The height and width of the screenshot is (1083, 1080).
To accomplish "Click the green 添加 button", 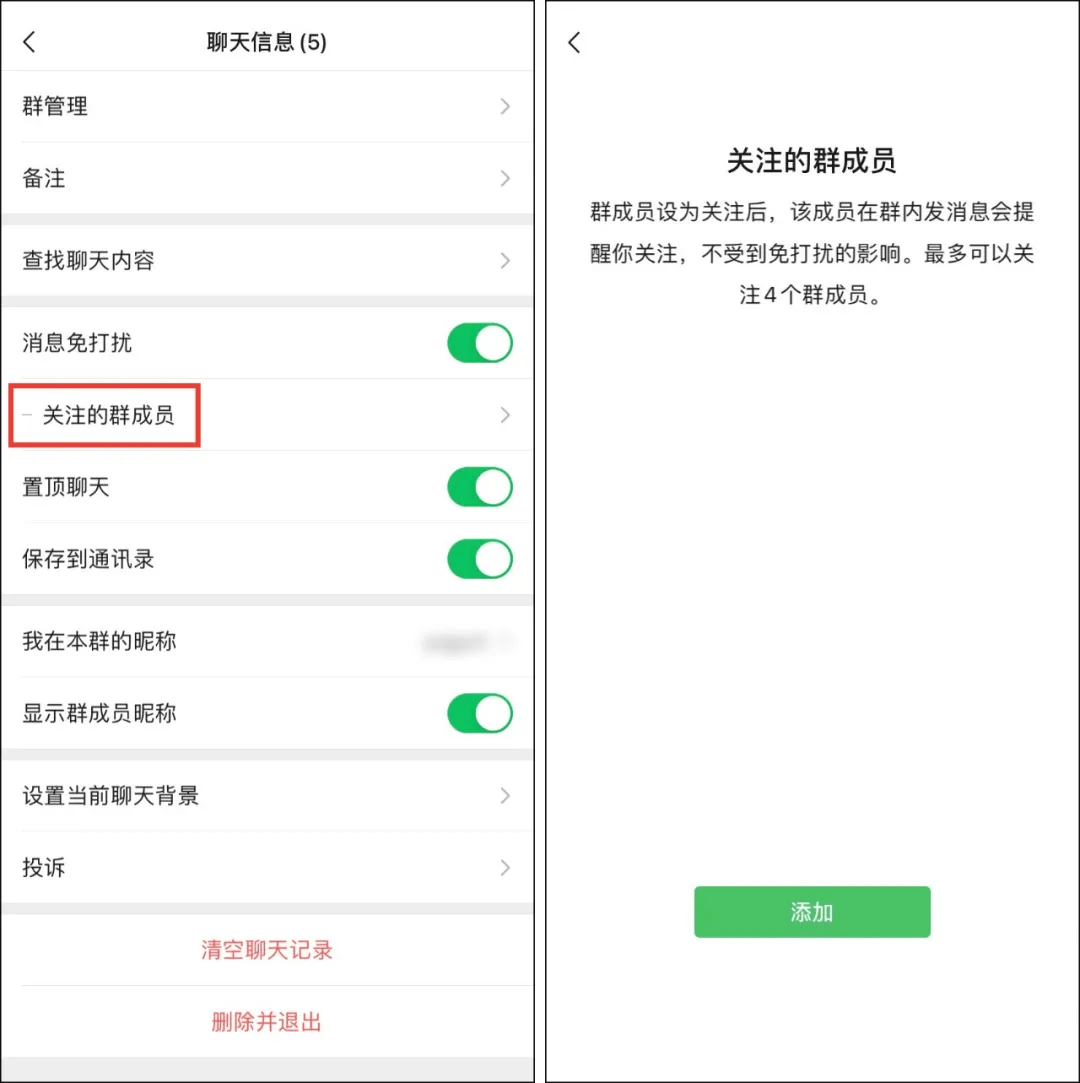I will coord(812,912).
